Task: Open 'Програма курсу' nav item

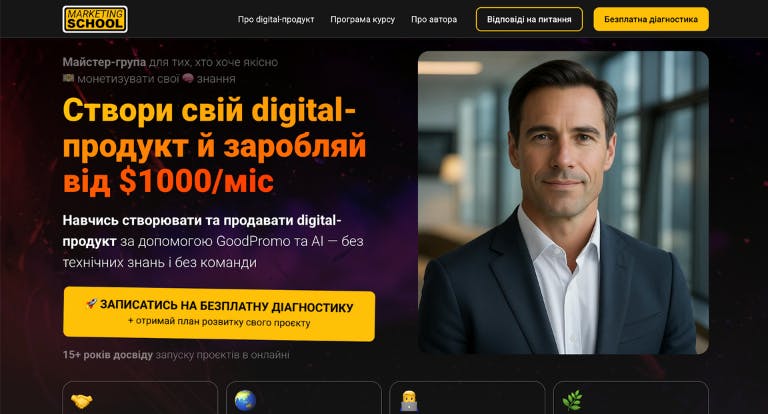Action: [x=362, y=20]
